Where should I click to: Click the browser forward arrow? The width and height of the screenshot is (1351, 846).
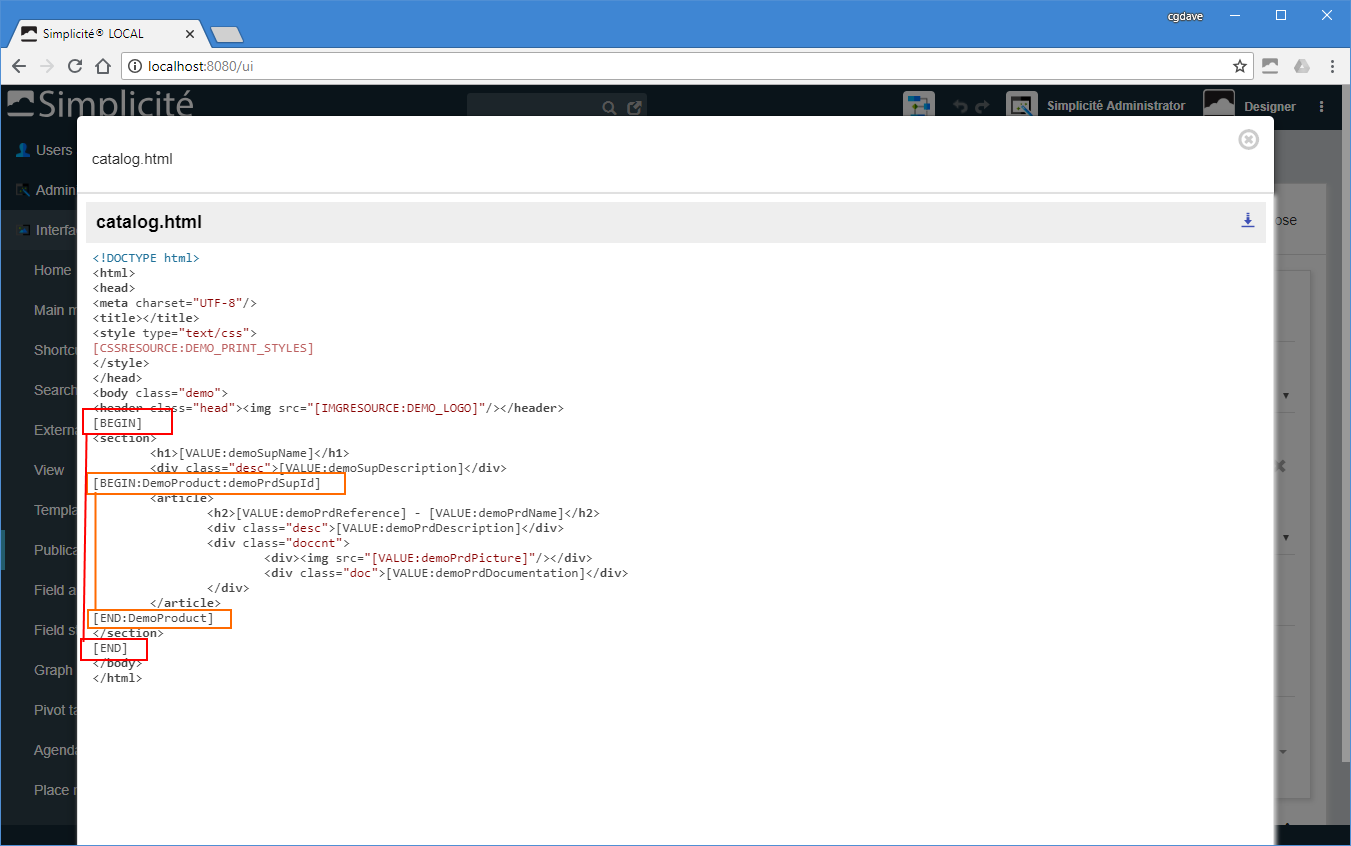pyautogui.click(x=47, y=66)
